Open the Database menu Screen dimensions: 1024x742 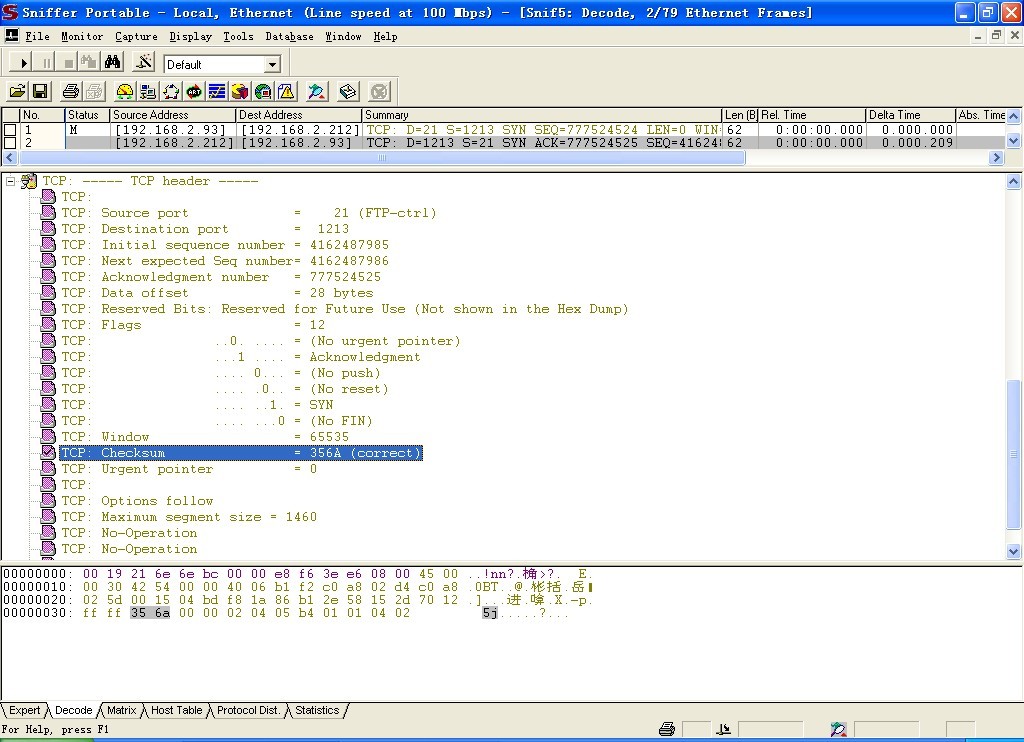click(x=289, y=37)
